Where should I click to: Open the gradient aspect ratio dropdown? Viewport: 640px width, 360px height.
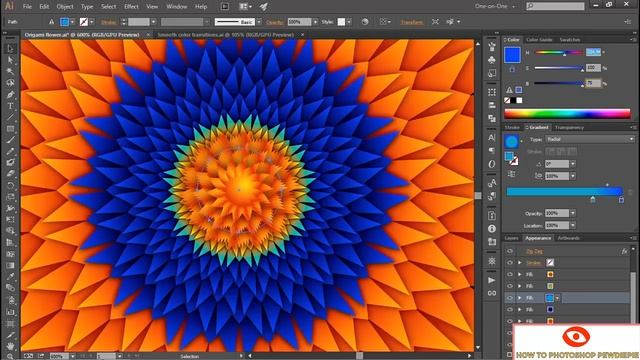[573, 176]
